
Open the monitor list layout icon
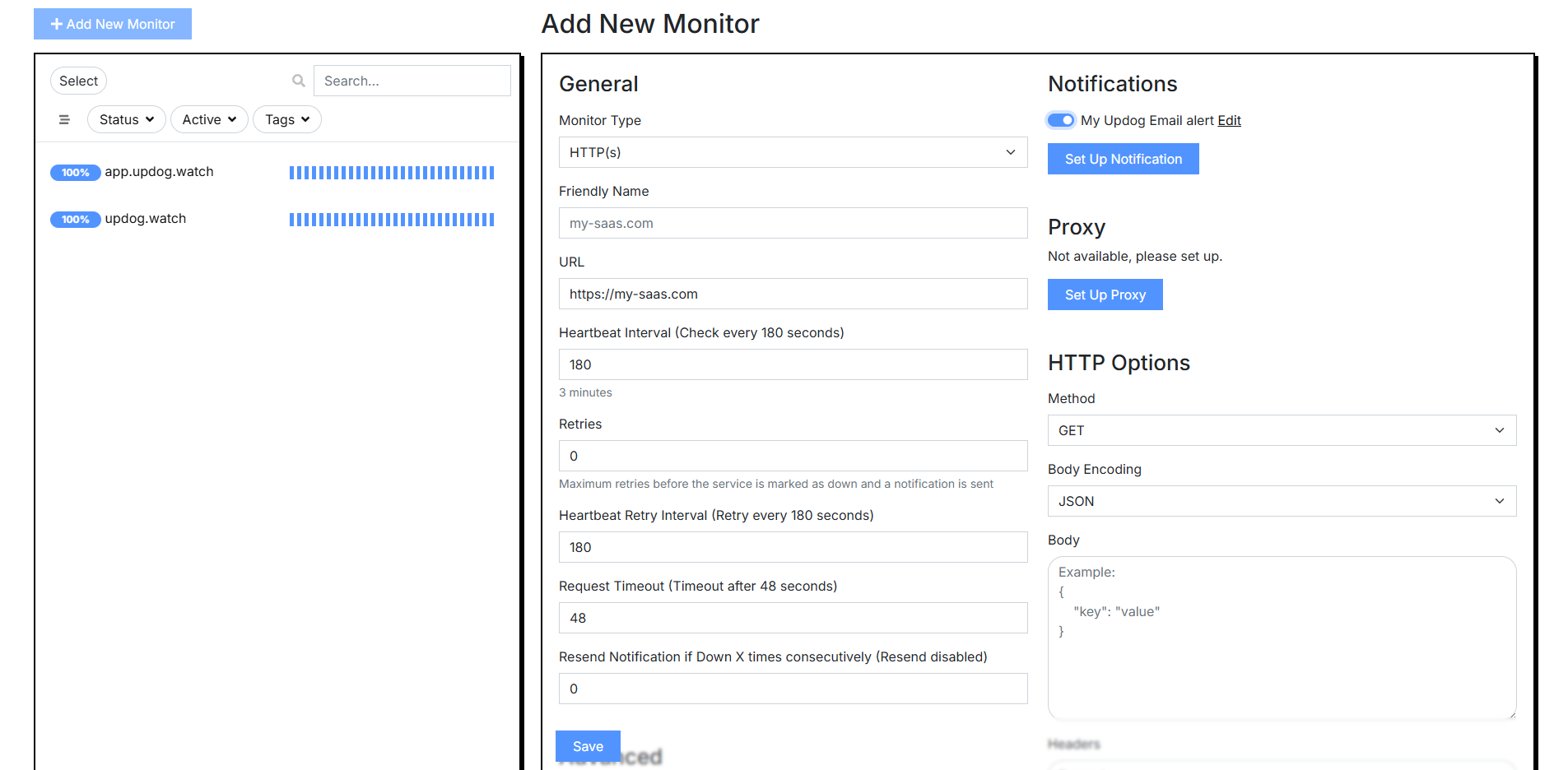64,119
